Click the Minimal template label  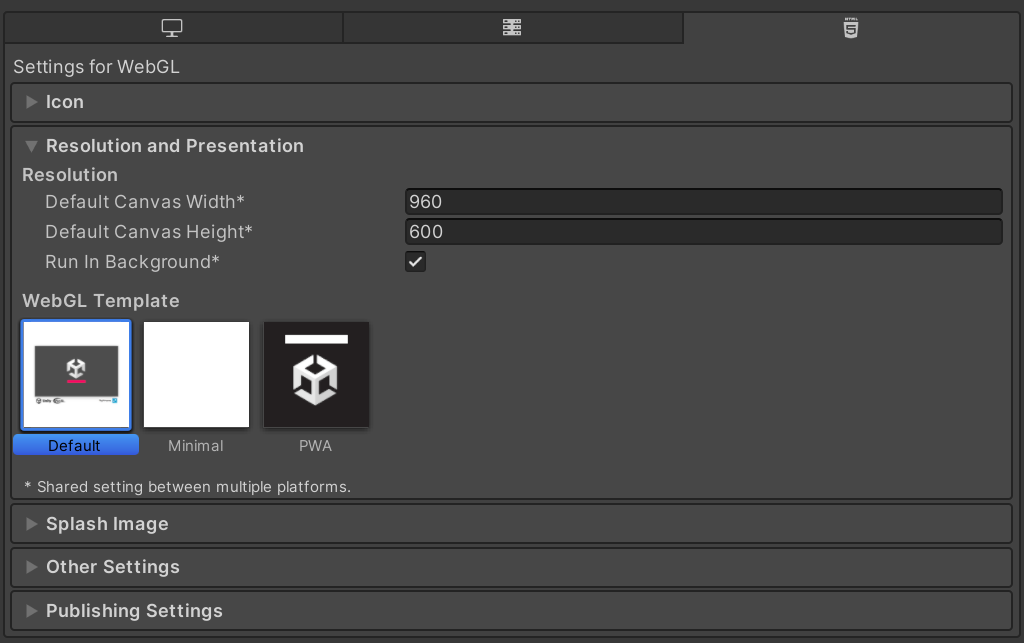pos(196,446)
